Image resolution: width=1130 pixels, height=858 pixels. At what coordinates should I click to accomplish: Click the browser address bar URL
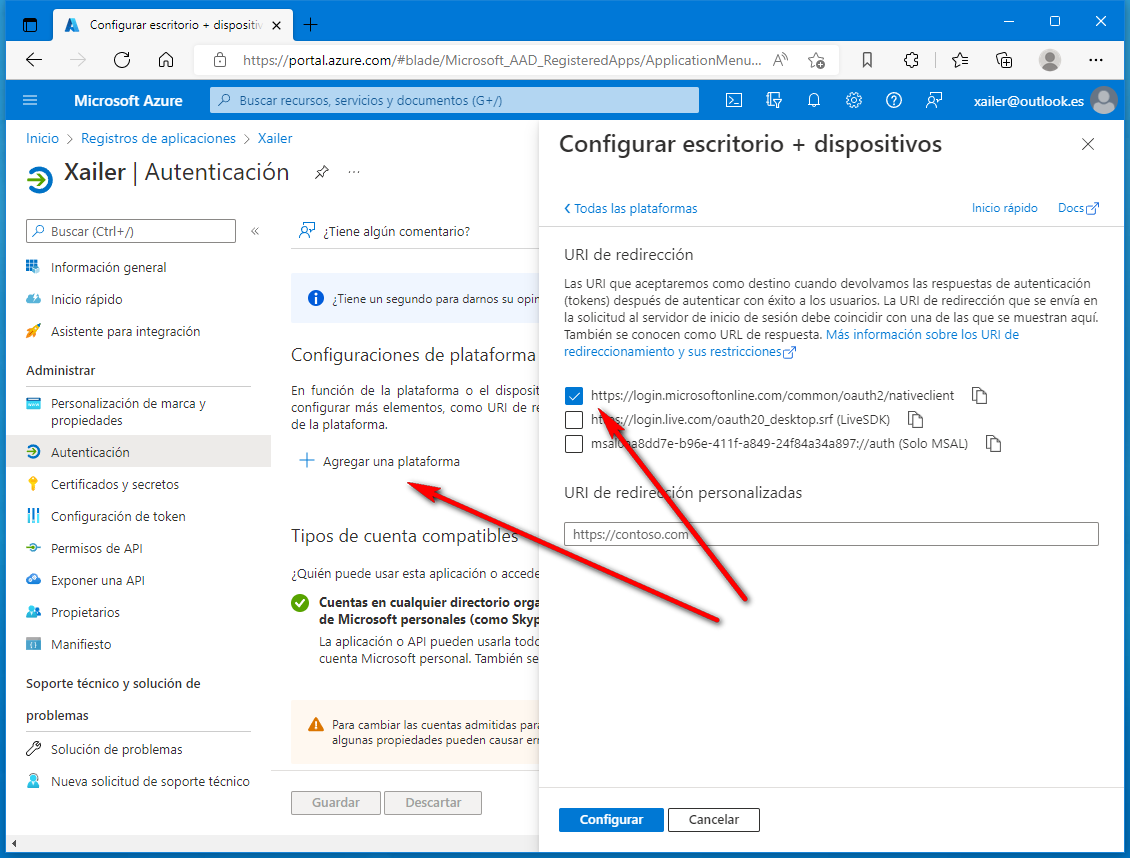pyautogui.click(x=502, y=61)
